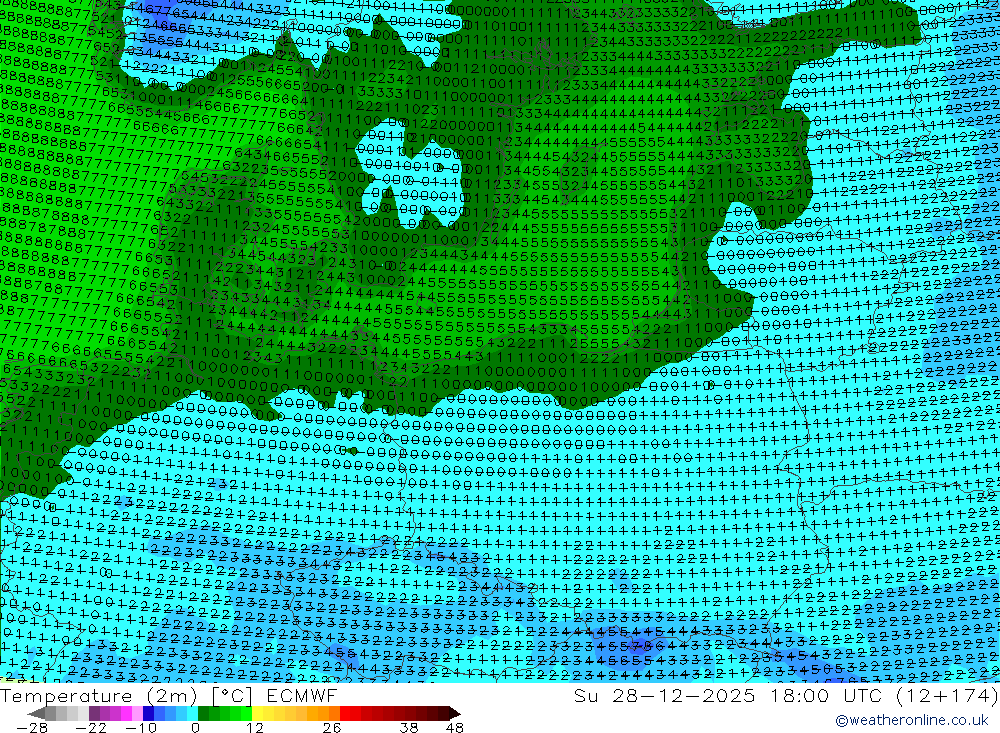Pick the cyan swatch left of 0
The width and height of the screenshot is (1000, 733).
(191, 713)
